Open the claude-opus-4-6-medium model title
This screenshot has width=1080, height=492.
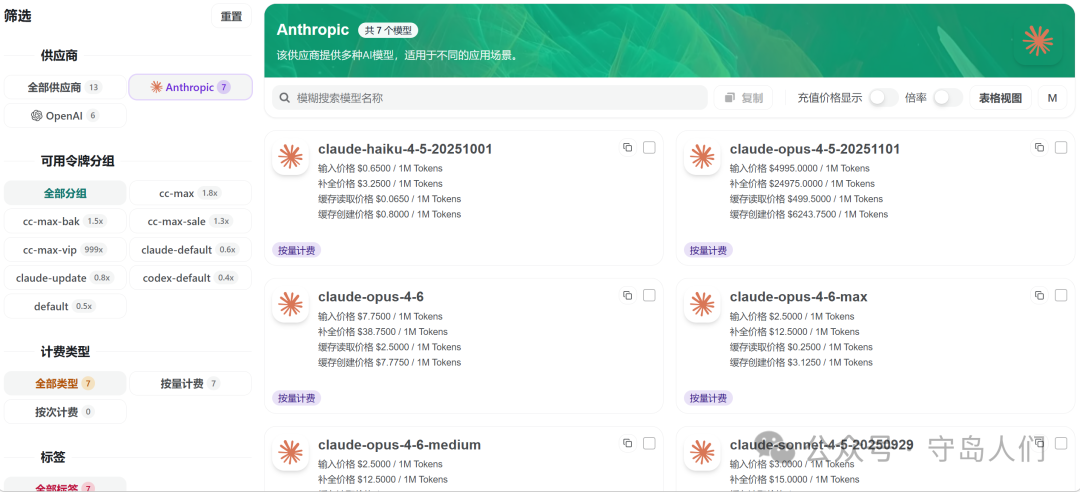pyautogui.click(x=399, y=444)
